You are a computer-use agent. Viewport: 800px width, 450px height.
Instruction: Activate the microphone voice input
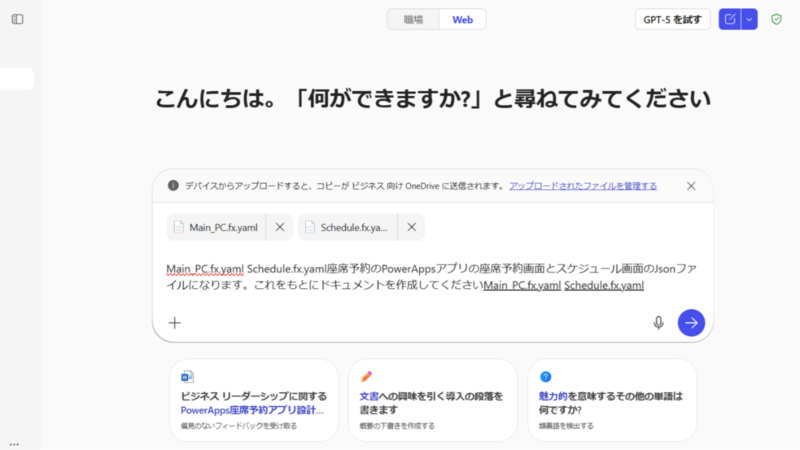coord(658,322)
